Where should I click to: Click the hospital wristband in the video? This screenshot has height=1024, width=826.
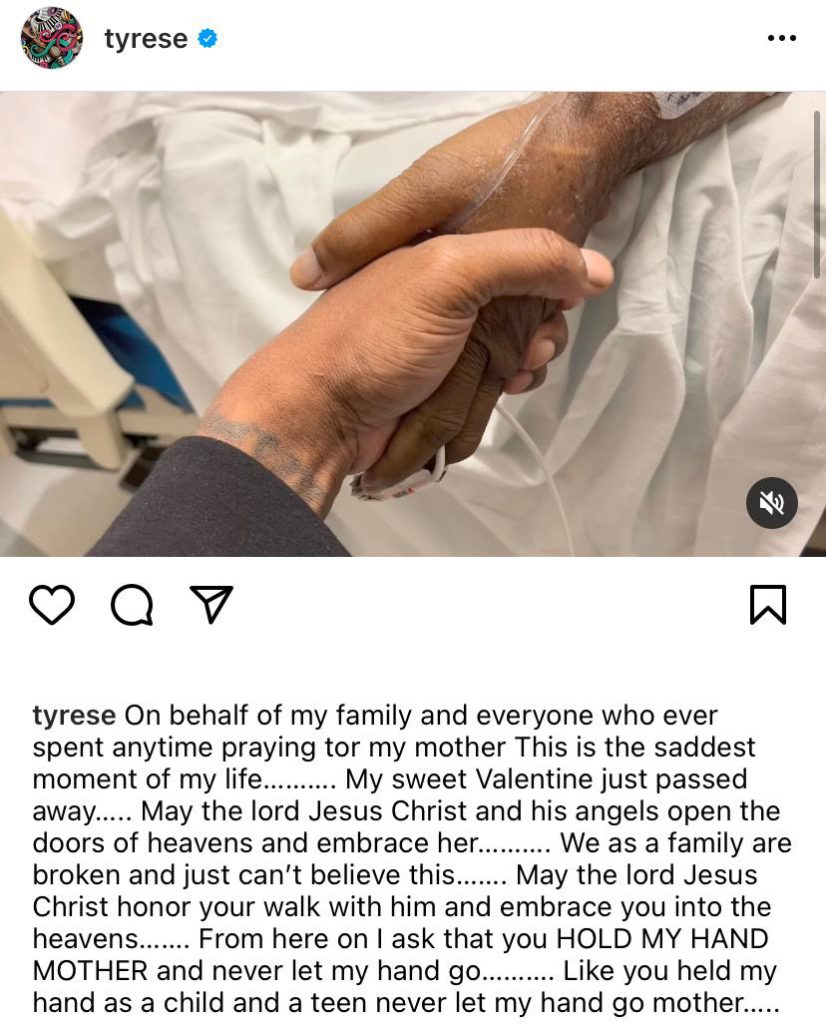tap(400, 480)
